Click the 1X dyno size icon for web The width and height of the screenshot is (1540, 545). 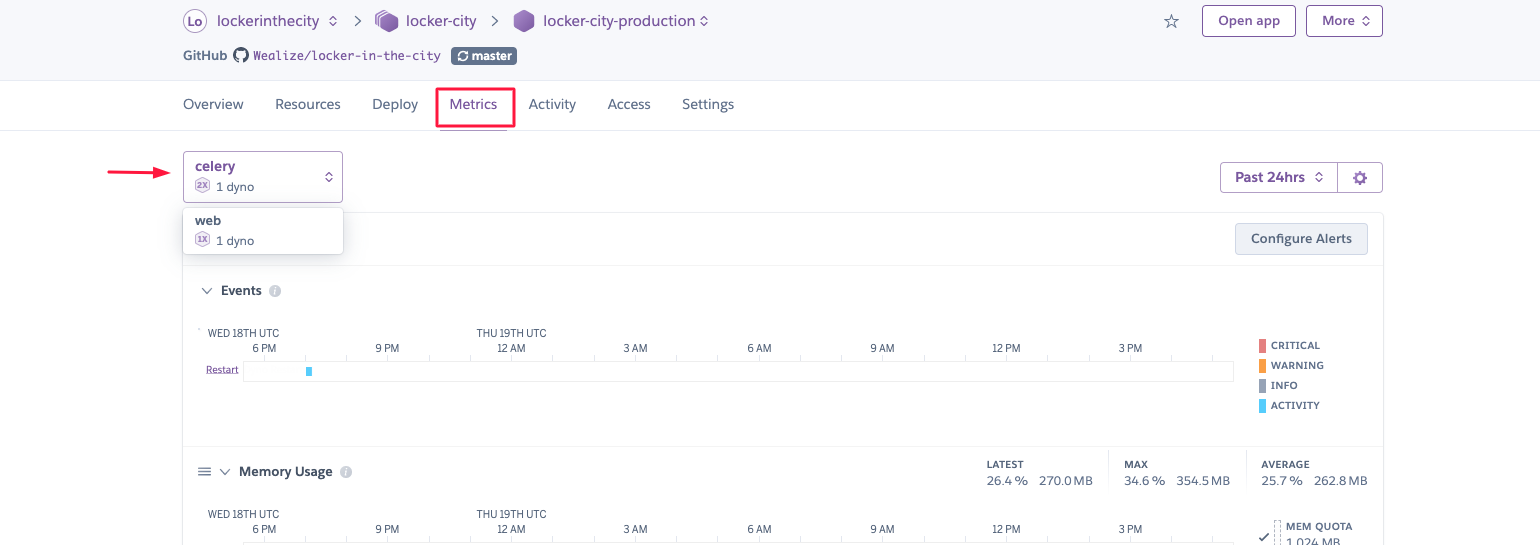point(203,240)
